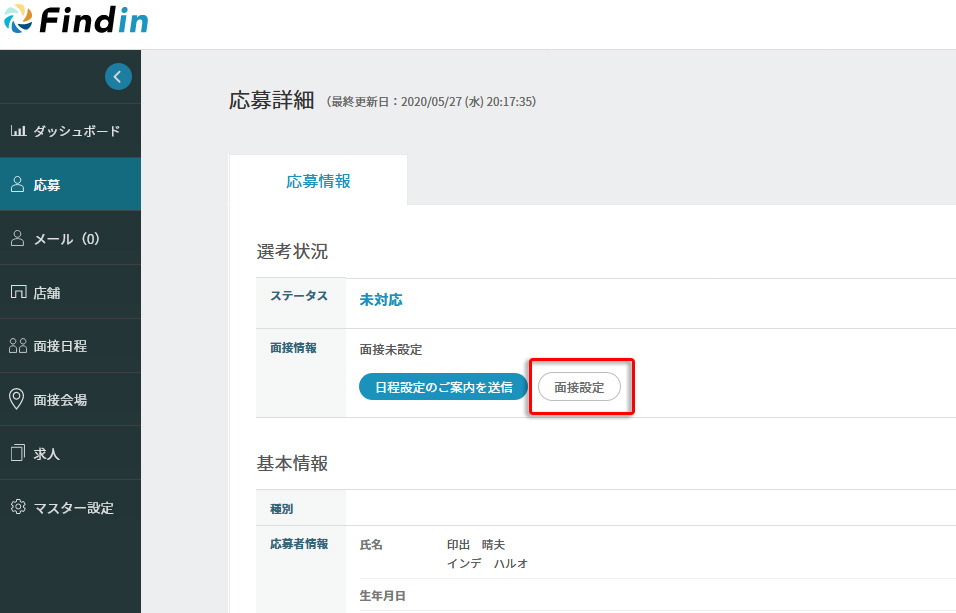Click the 最終更新日 timestamp text
Image resolution: width=956 pixels, height=613 pixels.
[x=431, y=102]
